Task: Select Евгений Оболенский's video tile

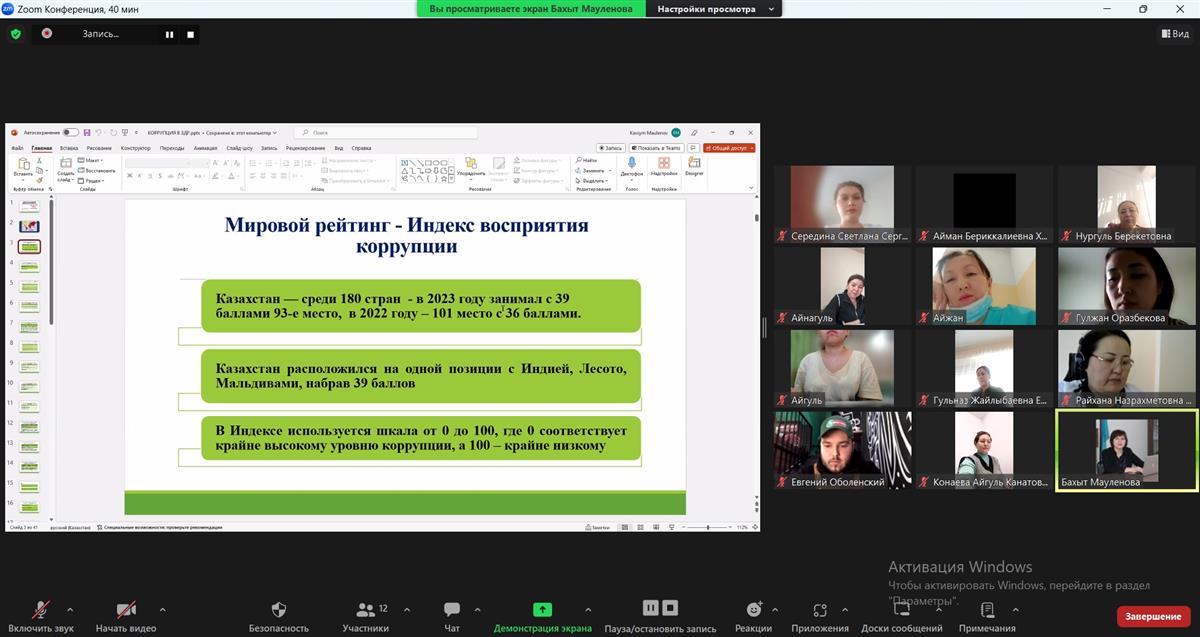Action: (842, 450)
